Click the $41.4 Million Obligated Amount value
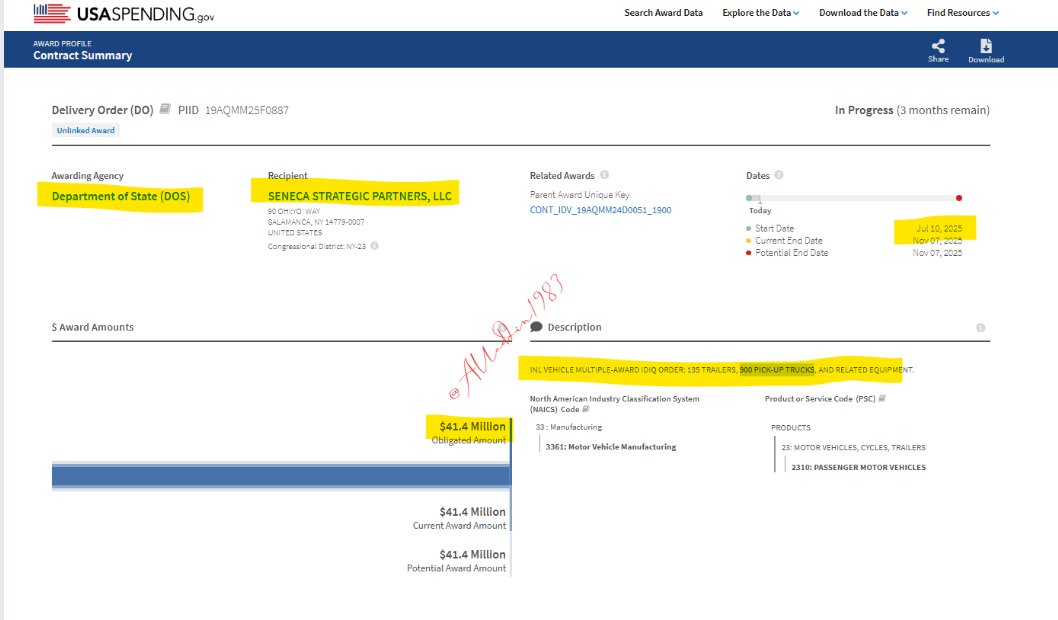Viewport: 1058px width, 620px height. coord(472,426)
